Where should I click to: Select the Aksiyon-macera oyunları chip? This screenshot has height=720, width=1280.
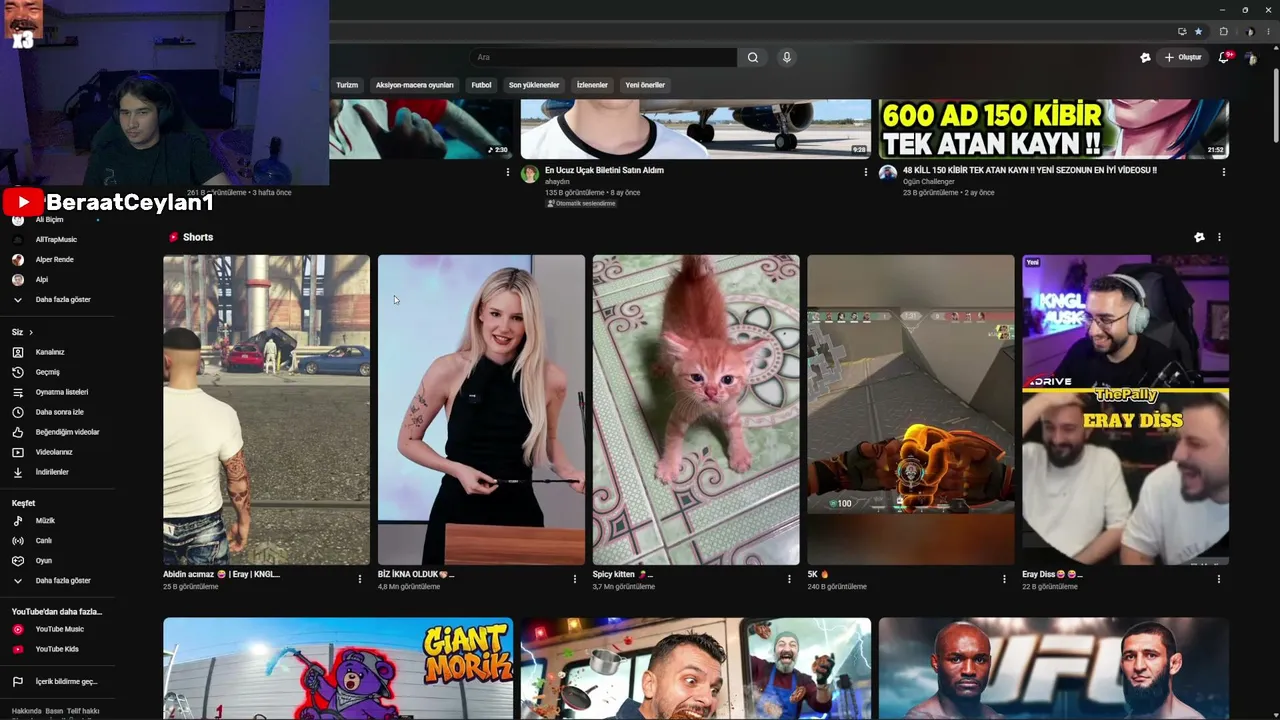click(x=415, y=85)
